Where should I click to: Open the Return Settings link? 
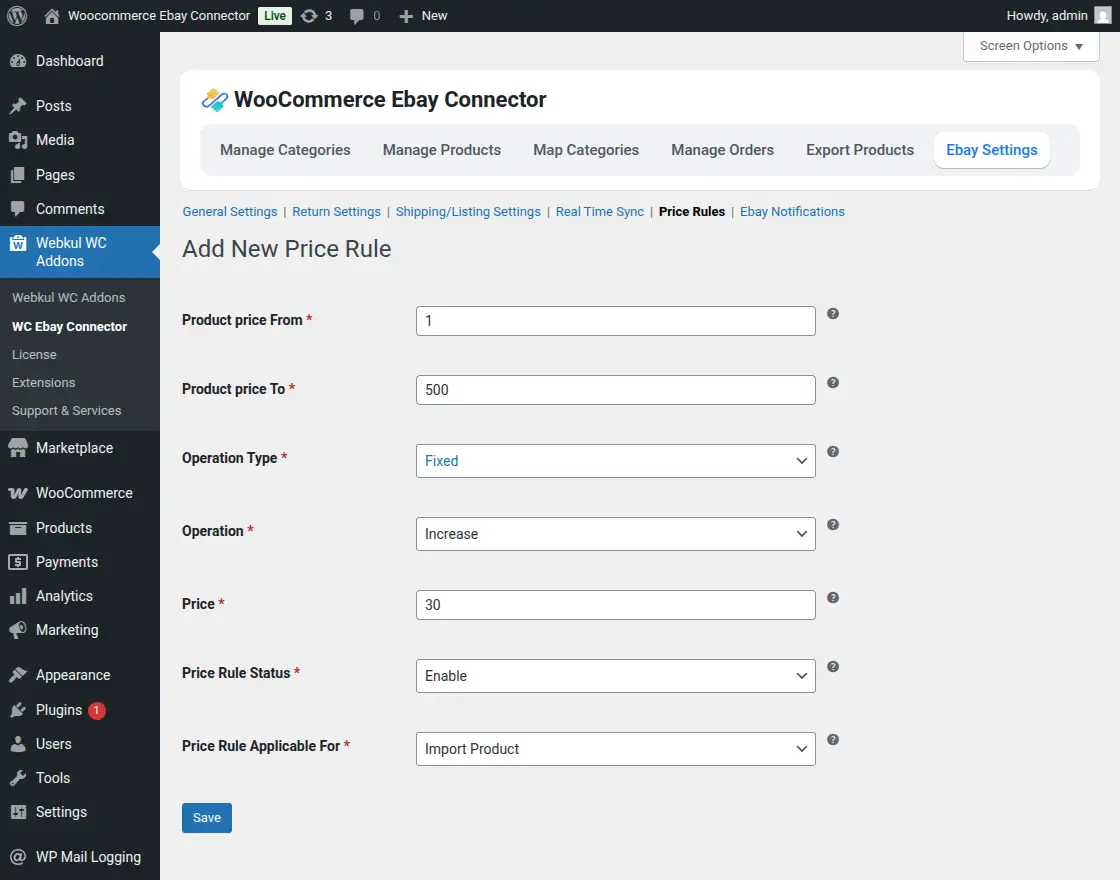coord(336,211)
